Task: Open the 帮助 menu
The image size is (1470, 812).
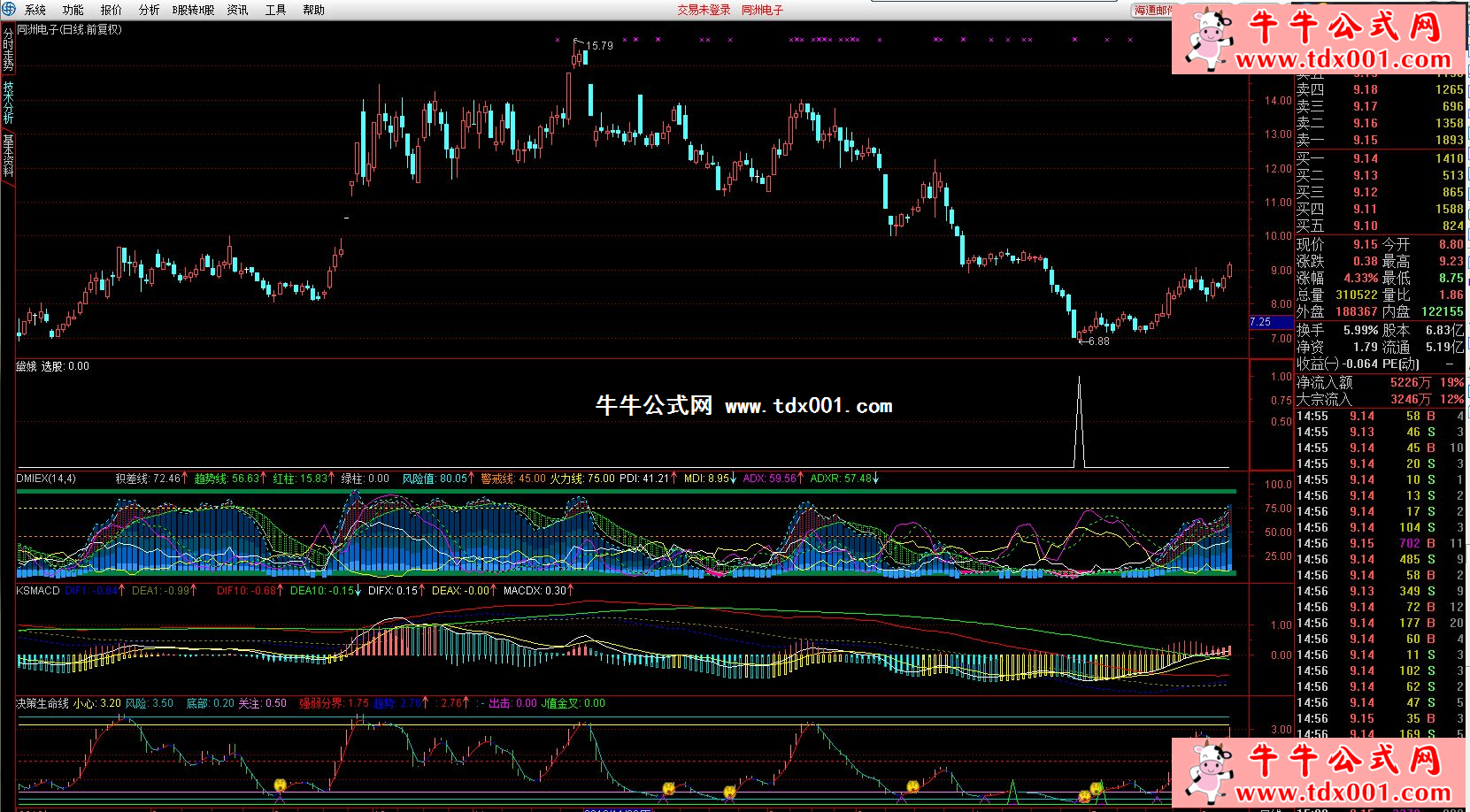Action: pos(314,10)
